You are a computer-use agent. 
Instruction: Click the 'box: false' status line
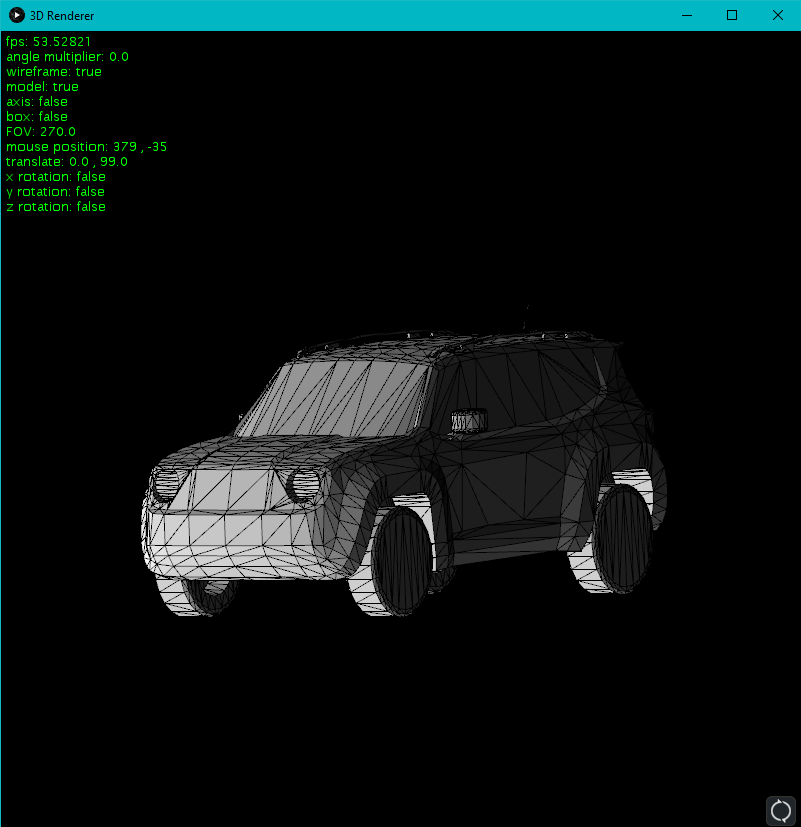pos(37,117)
